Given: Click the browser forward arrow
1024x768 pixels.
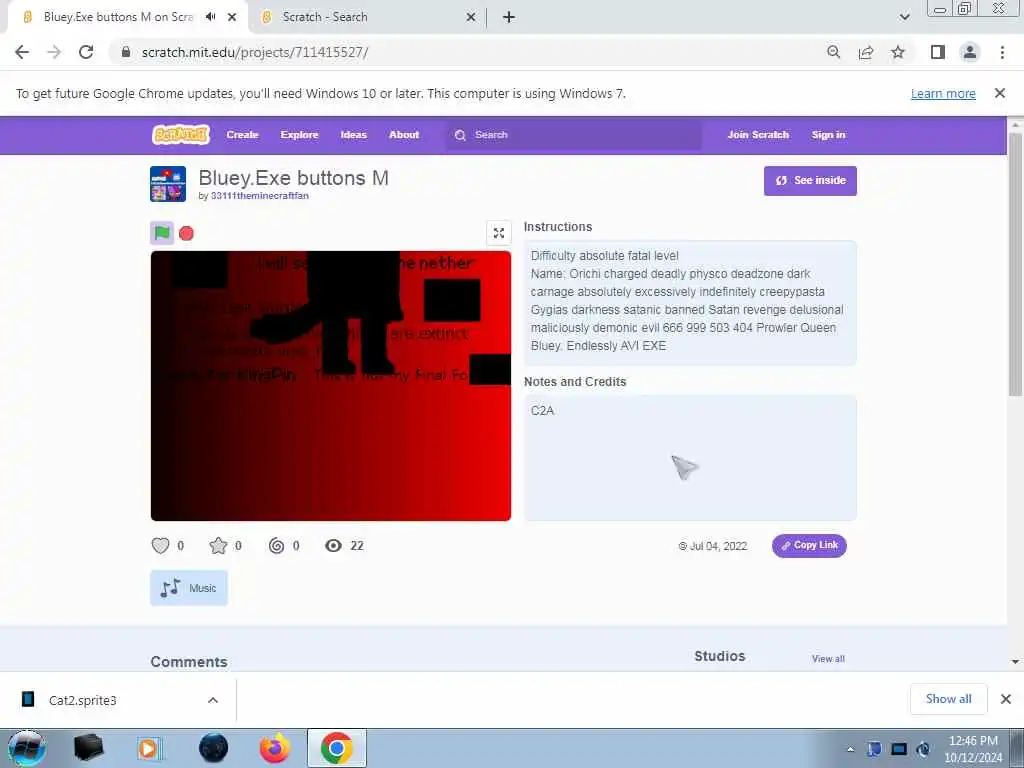Looking at the screenshot, I should click(x=54, y=52).
